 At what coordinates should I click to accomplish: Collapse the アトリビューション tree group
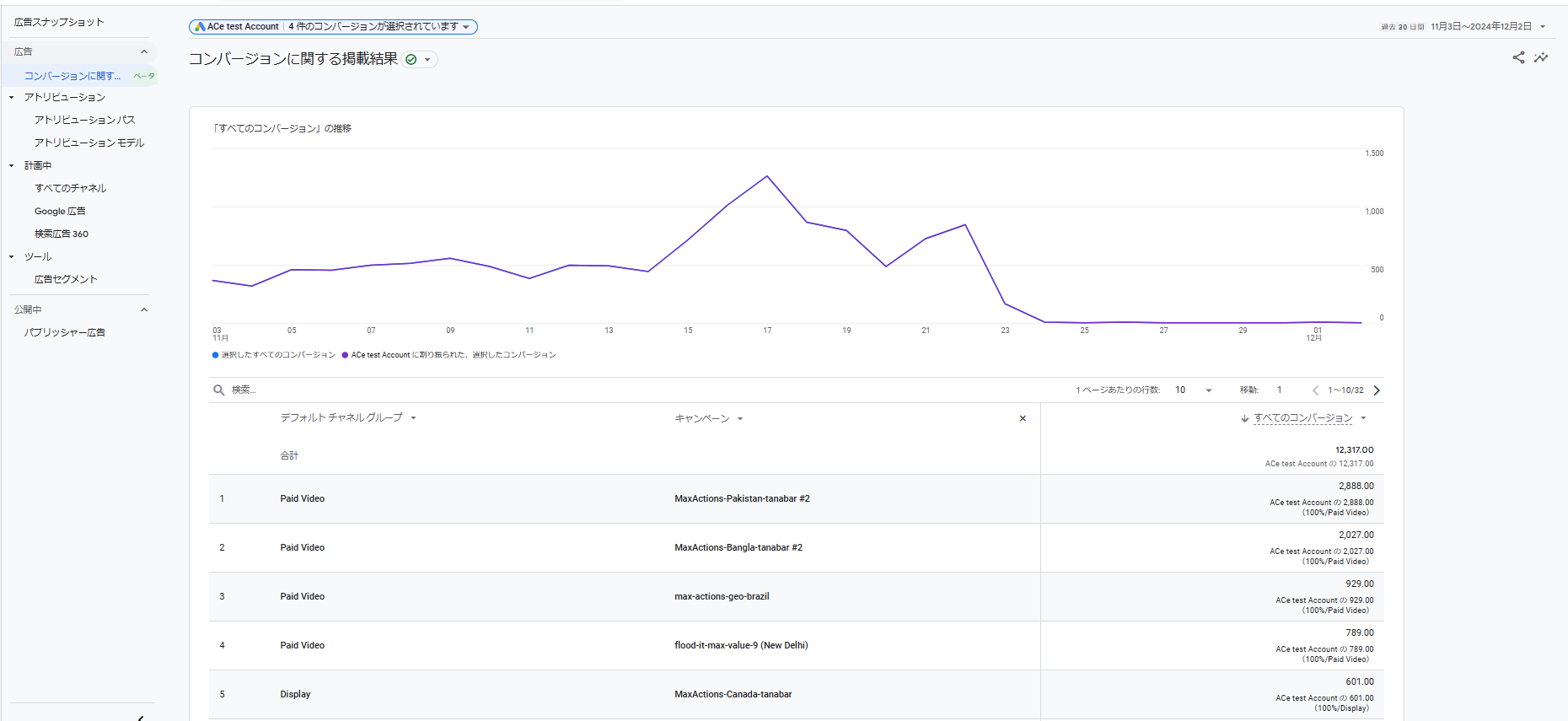point(12,97)
